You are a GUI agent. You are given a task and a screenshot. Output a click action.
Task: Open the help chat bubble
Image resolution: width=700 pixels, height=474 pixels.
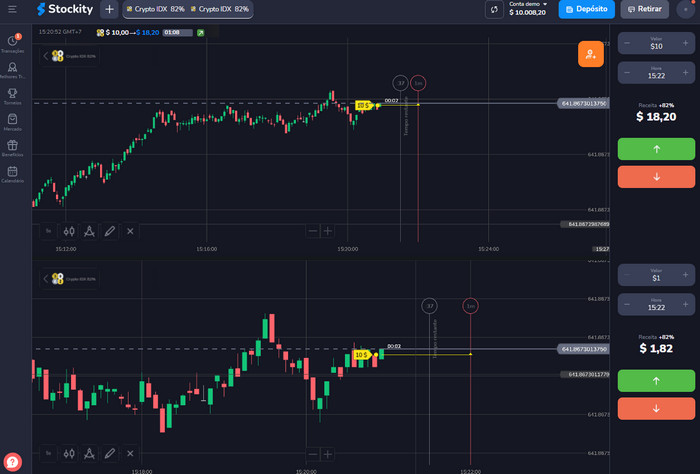click(x=12, y=462)
